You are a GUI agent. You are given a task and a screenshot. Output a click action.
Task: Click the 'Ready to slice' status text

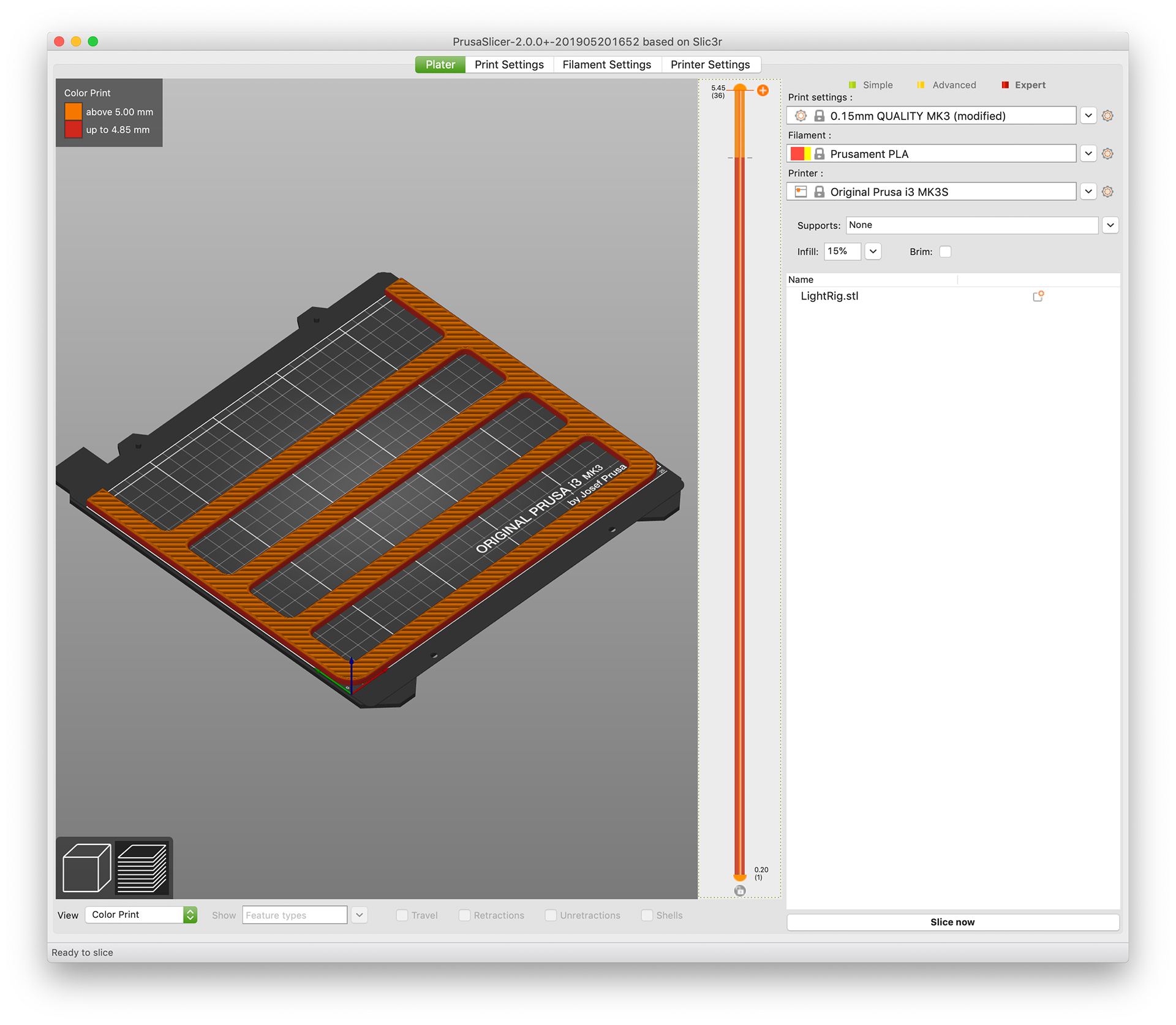coord(82,953)
